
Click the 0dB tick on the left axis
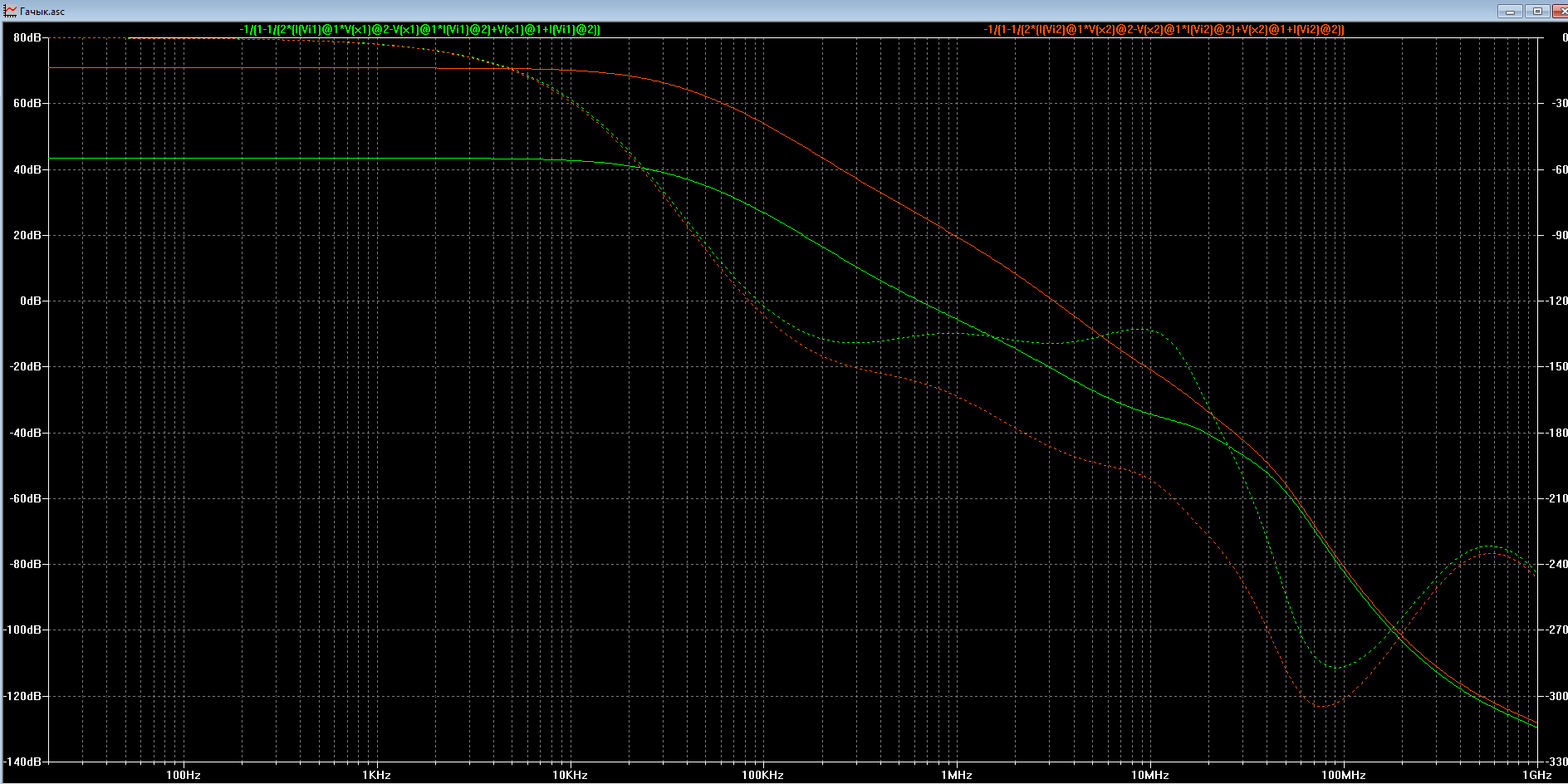[x=31, y=301]
